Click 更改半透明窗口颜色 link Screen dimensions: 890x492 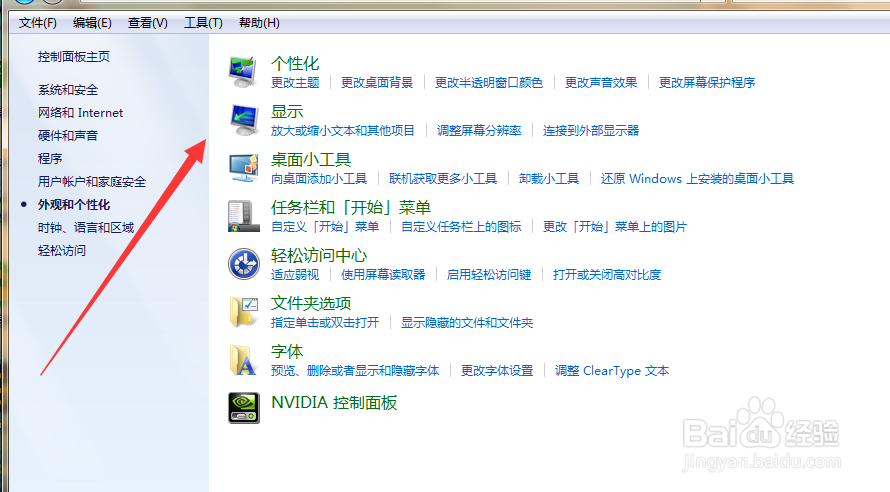[x=489, y=82]
